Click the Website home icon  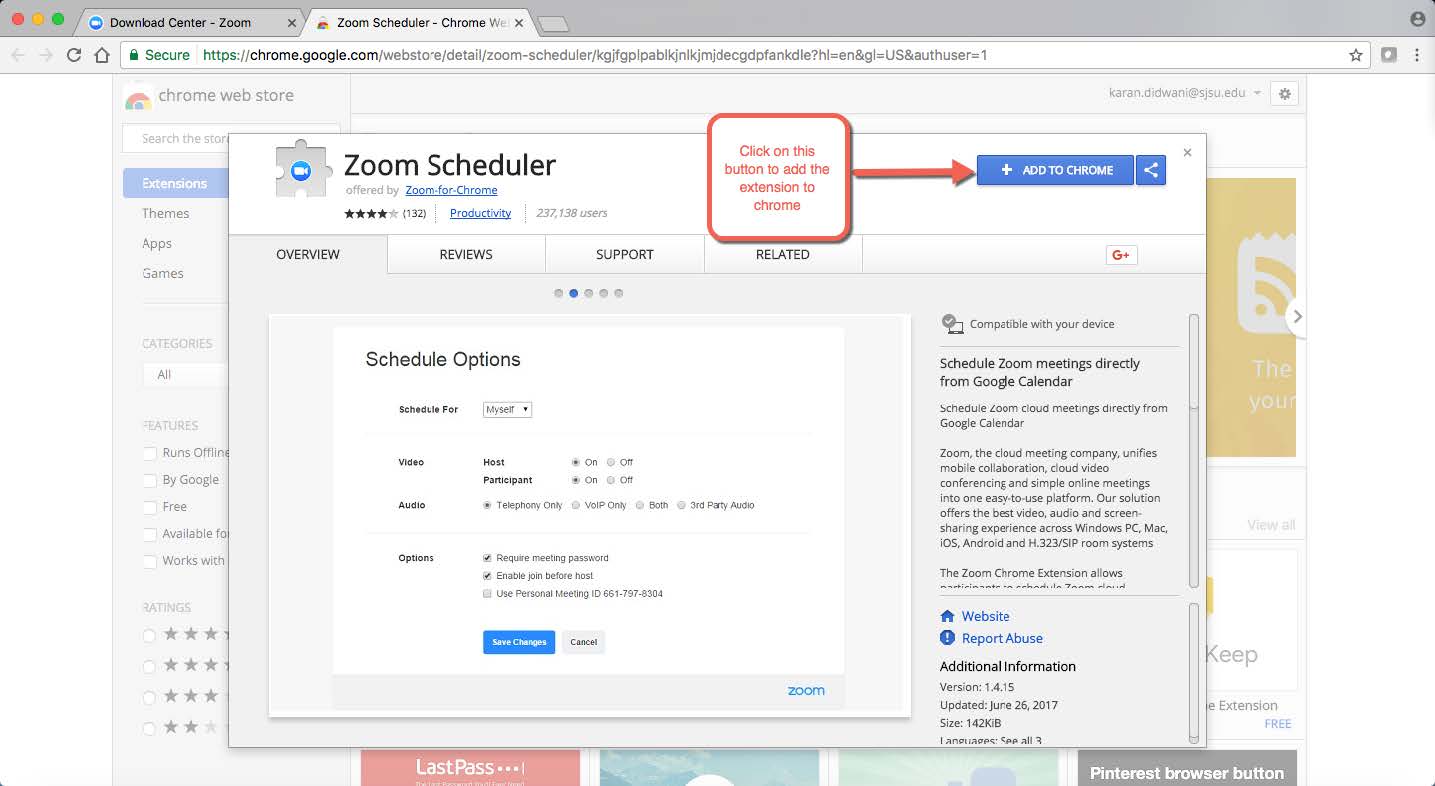pyautogui.click(x=948, y=616)
